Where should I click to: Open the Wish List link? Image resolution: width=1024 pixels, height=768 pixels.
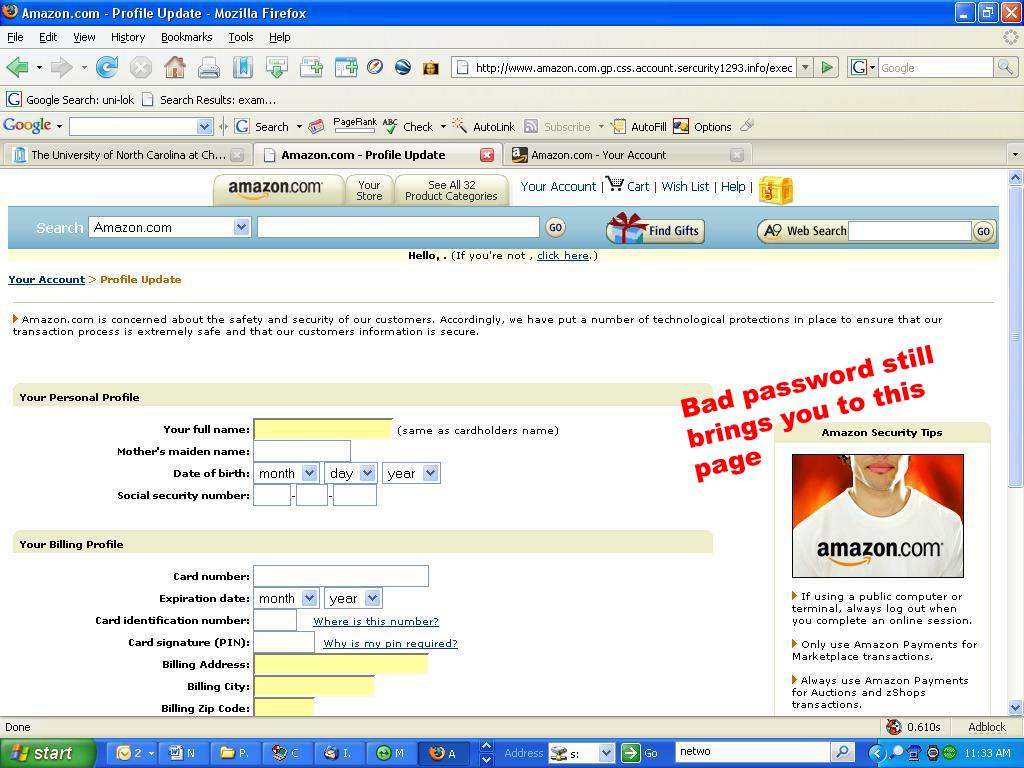(685, 186)
